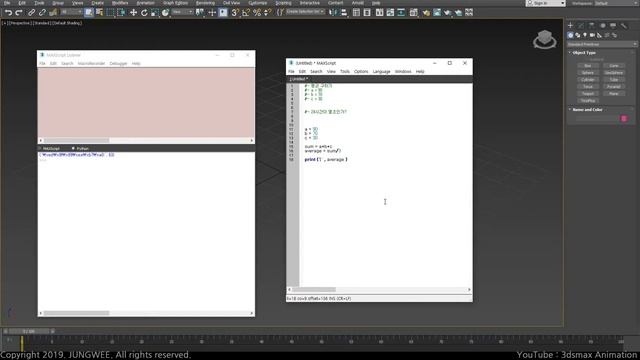Activate the Select and Rotate tool
This screenshot has width=640, height=360.
pyautogui.click(x=144, y=13)
